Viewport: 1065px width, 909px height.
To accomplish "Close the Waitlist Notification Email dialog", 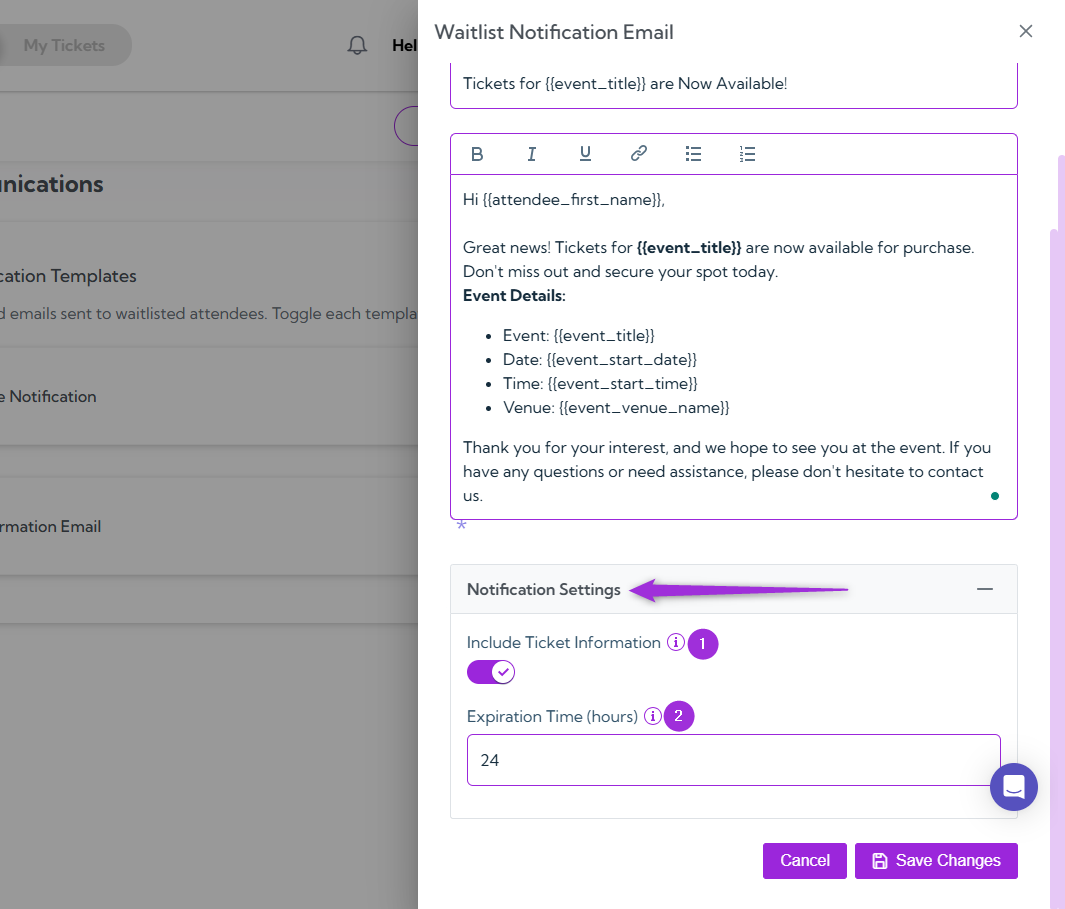I will (1025, 31).
